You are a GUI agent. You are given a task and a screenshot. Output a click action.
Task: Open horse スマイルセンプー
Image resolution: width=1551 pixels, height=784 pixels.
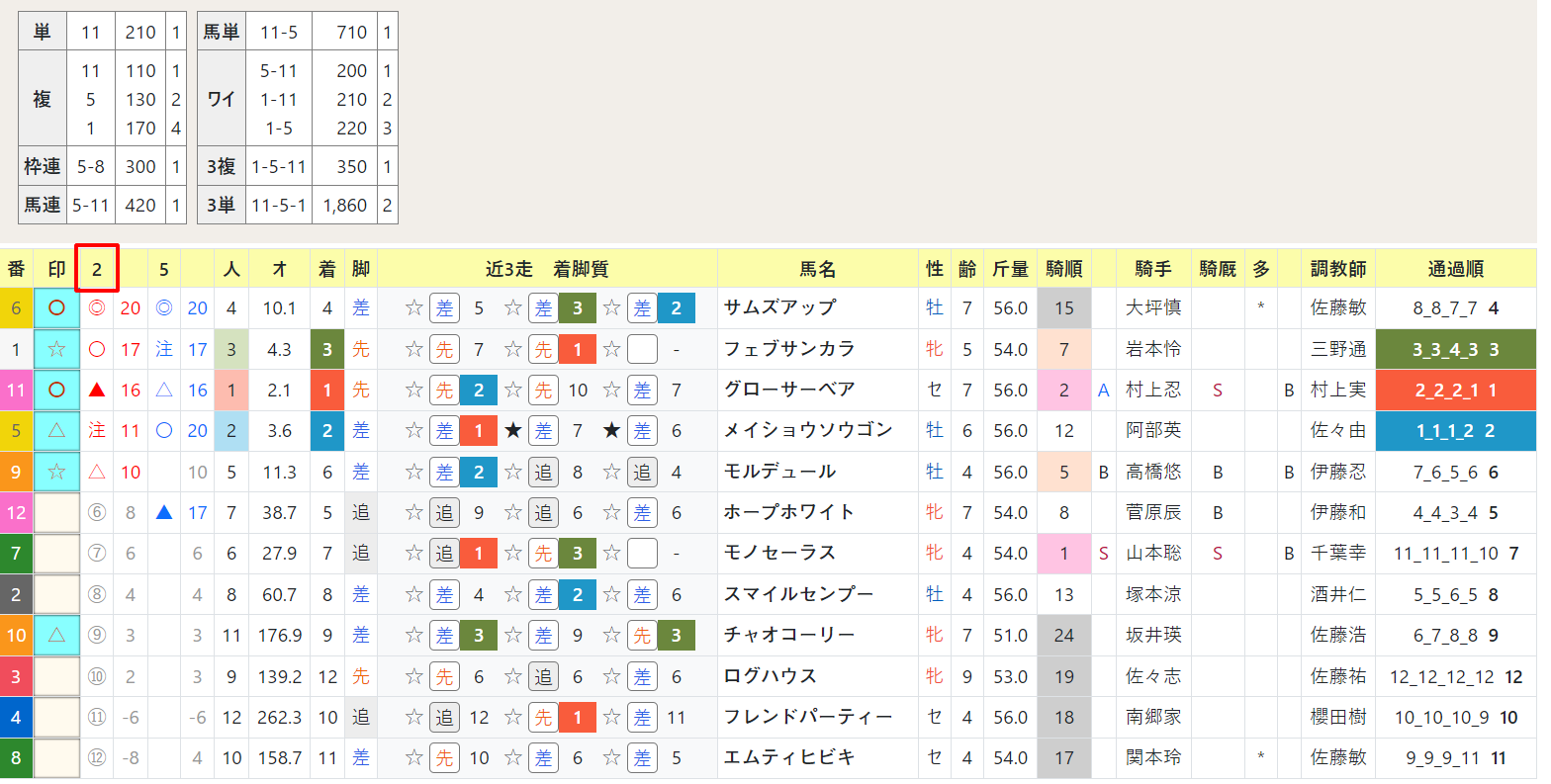click(798, 594)
